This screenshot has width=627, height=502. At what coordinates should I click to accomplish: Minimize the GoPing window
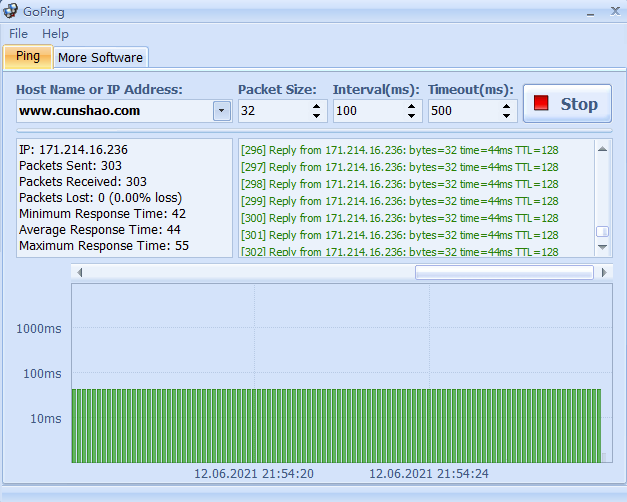coord(588,12)
